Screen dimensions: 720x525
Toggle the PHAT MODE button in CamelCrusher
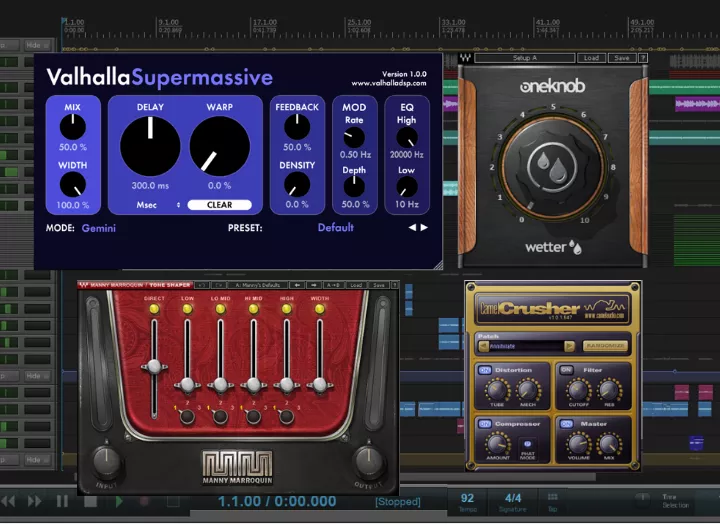527,444
